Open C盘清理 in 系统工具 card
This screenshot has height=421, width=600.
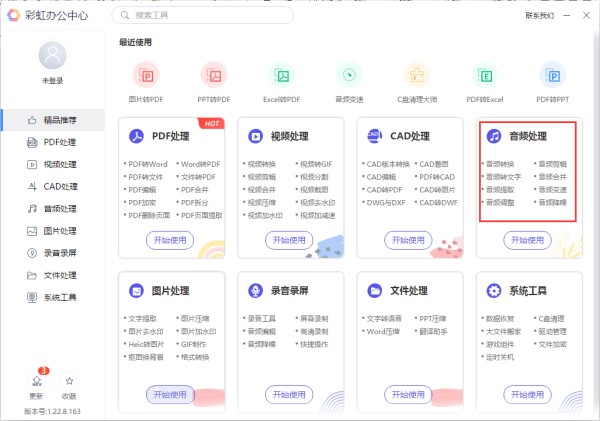[x=551, y=318]
